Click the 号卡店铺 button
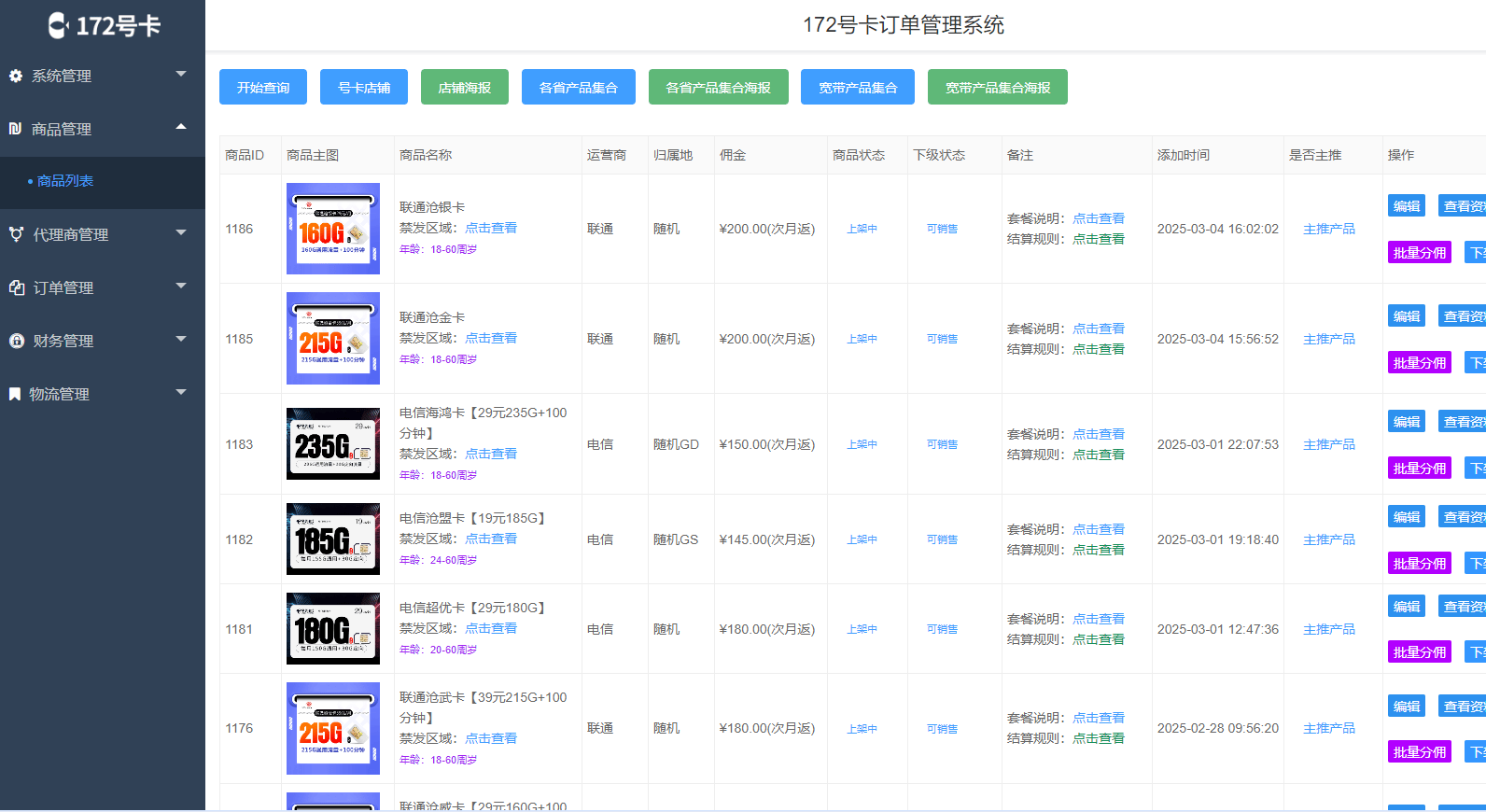Image resolution: width=1486 pixels, height=812 pixels. (364, 87)
